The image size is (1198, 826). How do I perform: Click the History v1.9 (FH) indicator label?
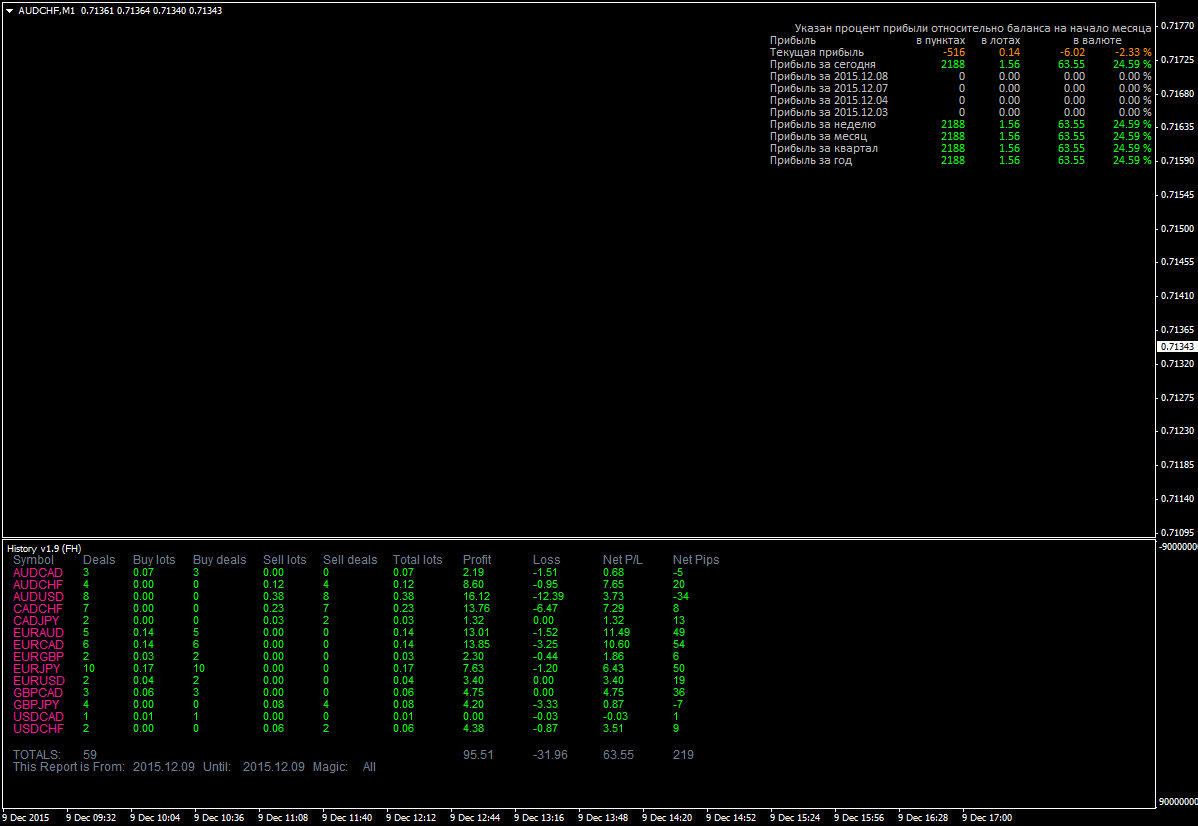coord(44,549)
